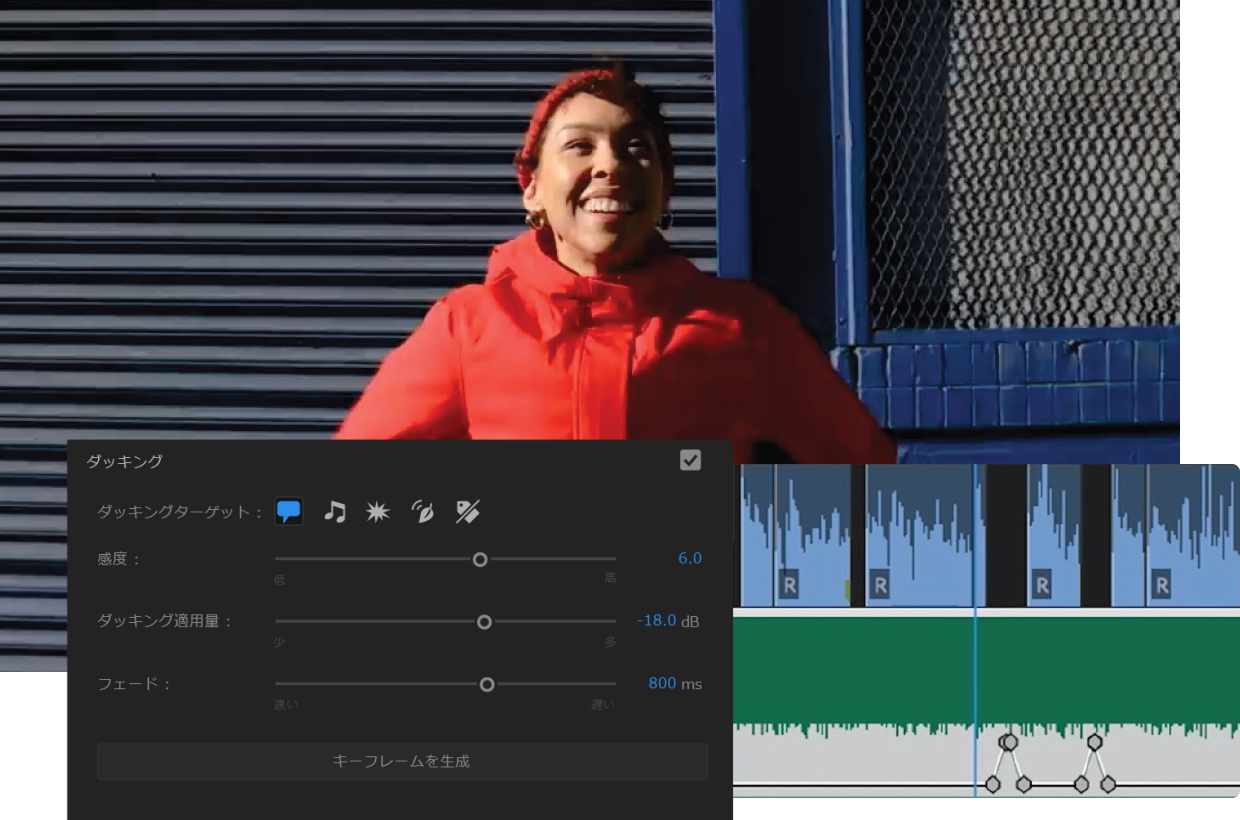Choose the SFX burst ducking target
Screen dimensions: 1240x820
pyautogui.click(x=377, y=512)
